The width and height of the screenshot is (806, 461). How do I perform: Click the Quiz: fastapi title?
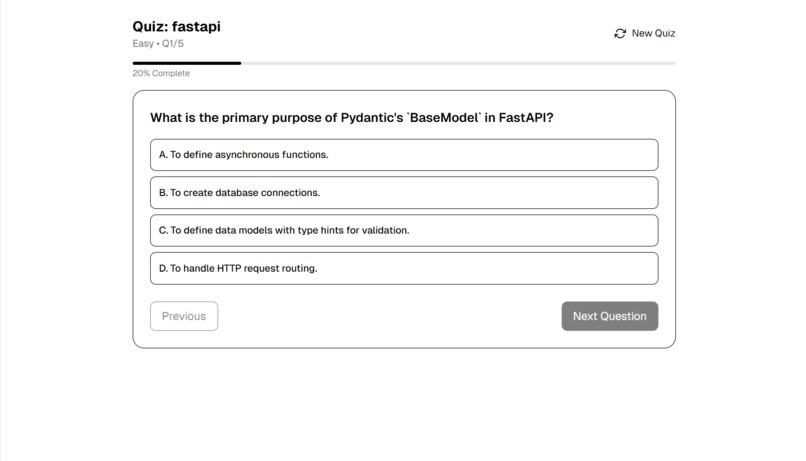coord(176,27)
